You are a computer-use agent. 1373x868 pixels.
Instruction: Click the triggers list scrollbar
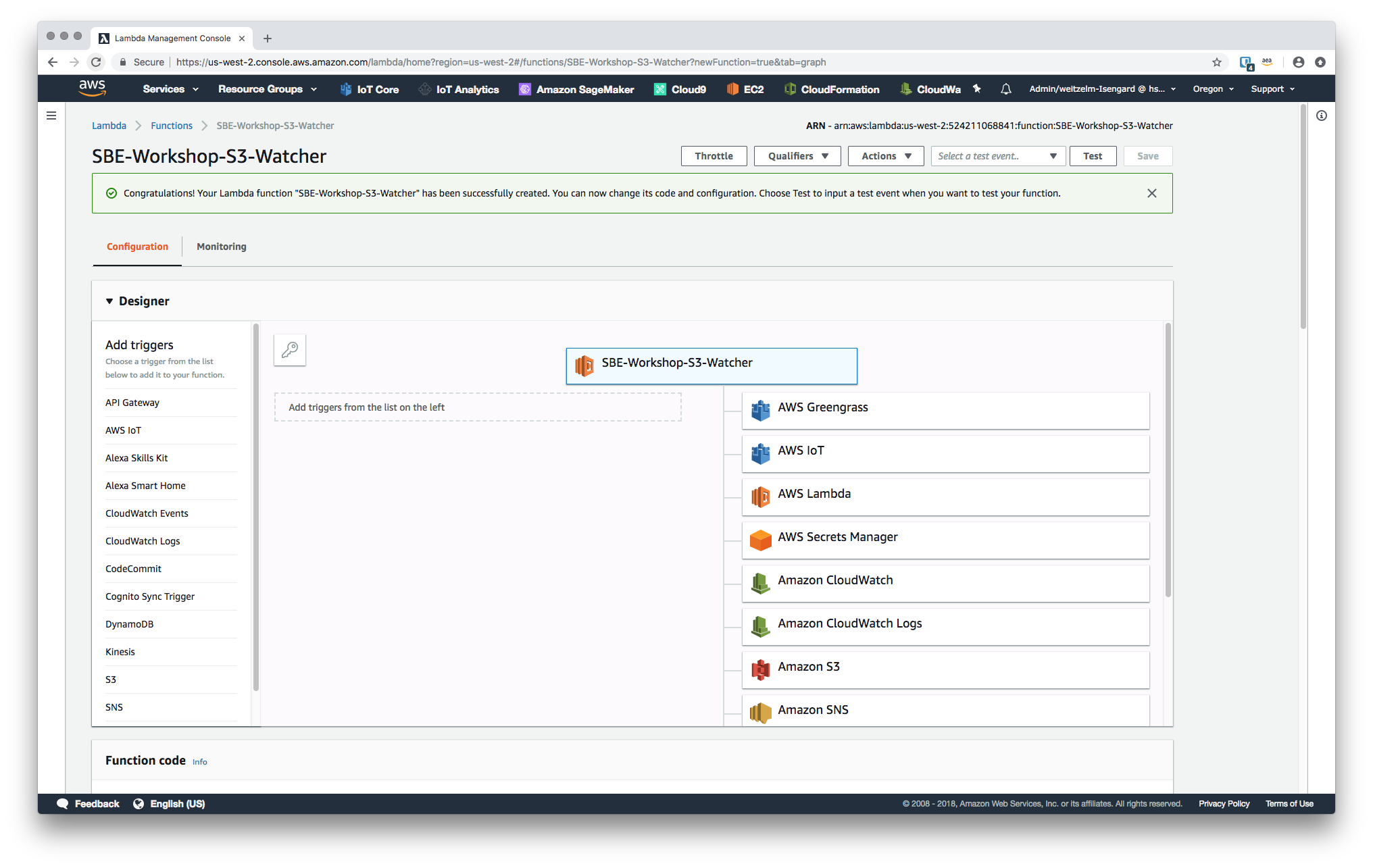click(256, 507)
